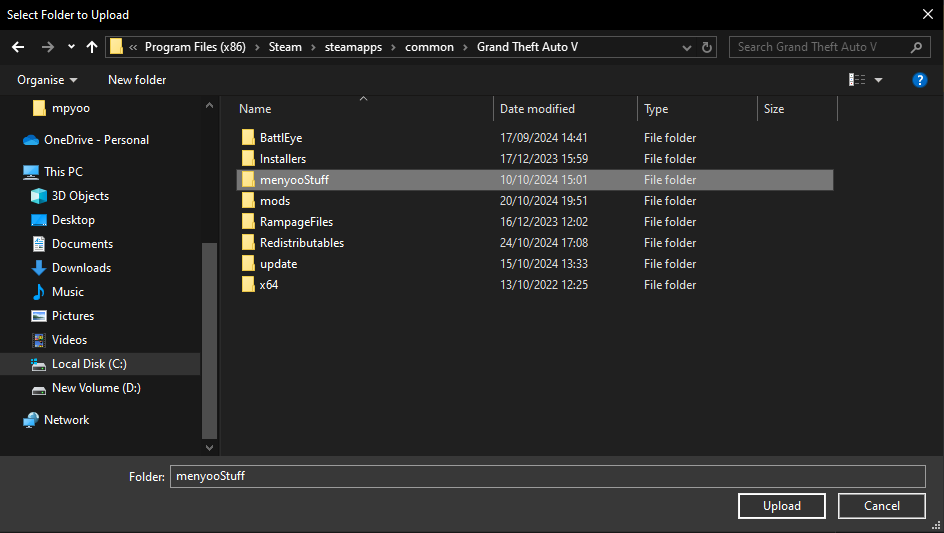Viewport: 944px width, 533px height.
Task: Expand chevron after Steam in path
Action: click(x=313, y=47)
